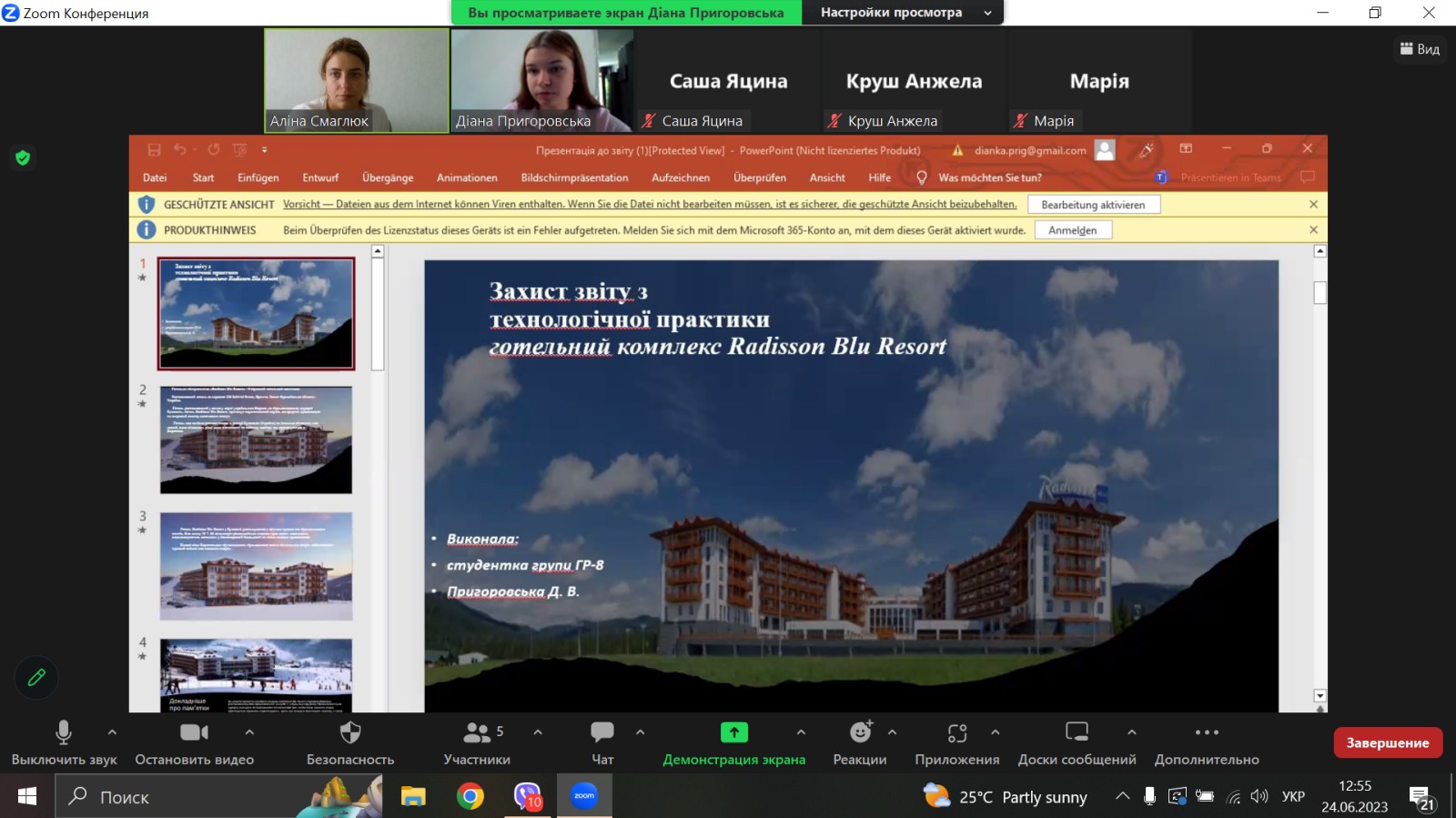1456x818 pixels.
Task: Open the More (Дополнительно) menu
Action: (x=1207, y=742)
